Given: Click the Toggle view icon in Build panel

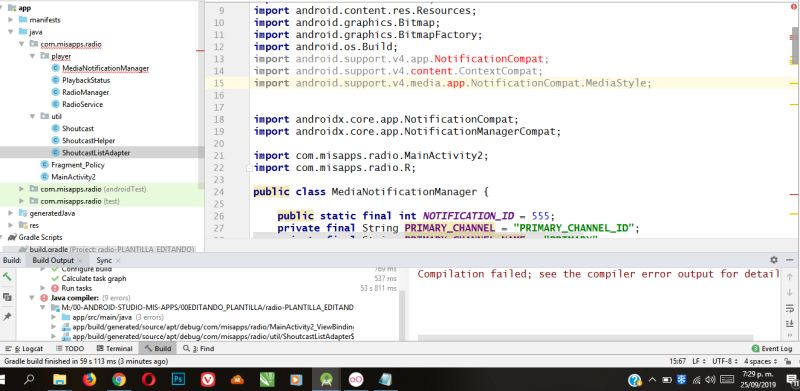Looking at the screenshot, I should 7,297.
